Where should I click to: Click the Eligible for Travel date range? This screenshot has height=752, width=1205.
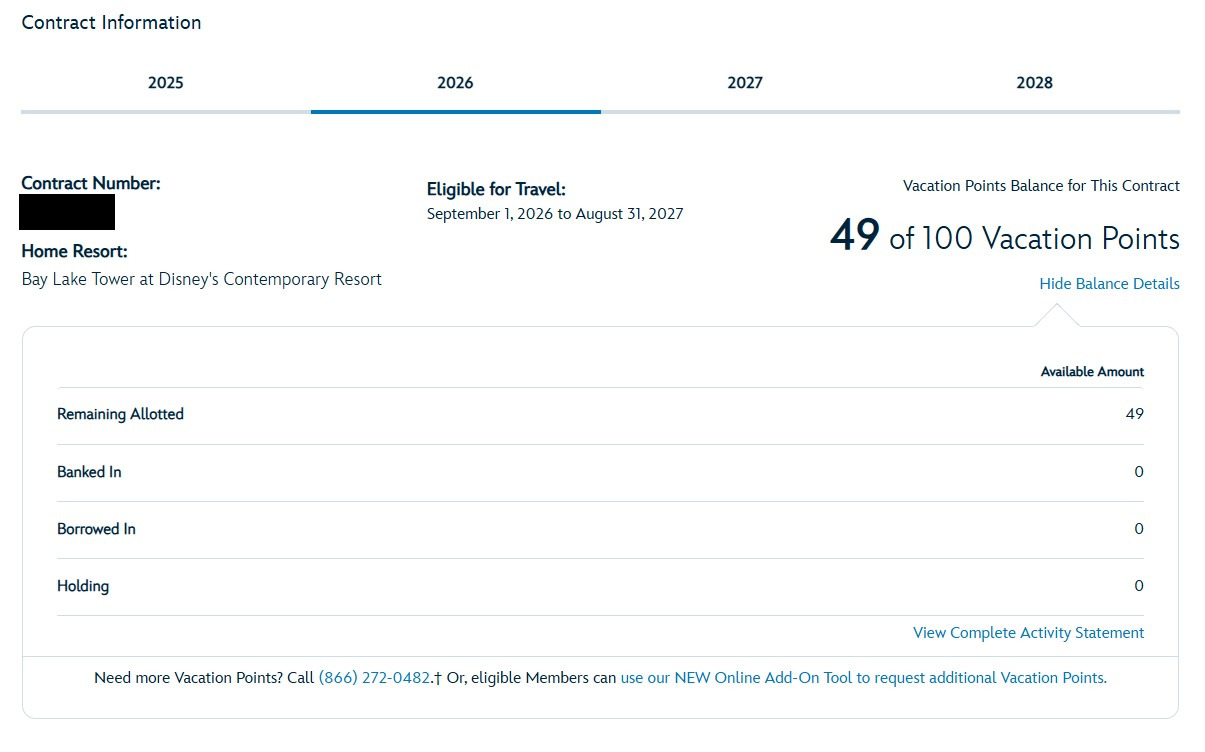(x=555, y=214)
